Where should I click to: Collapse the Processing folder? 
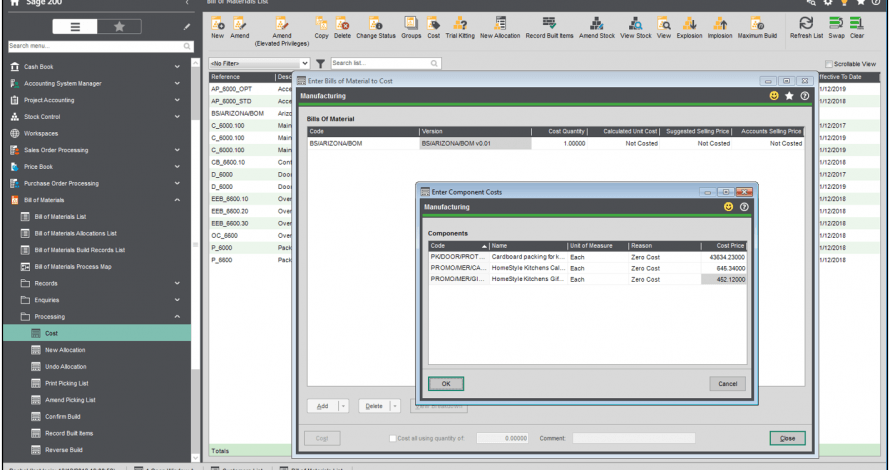(177, 317)
